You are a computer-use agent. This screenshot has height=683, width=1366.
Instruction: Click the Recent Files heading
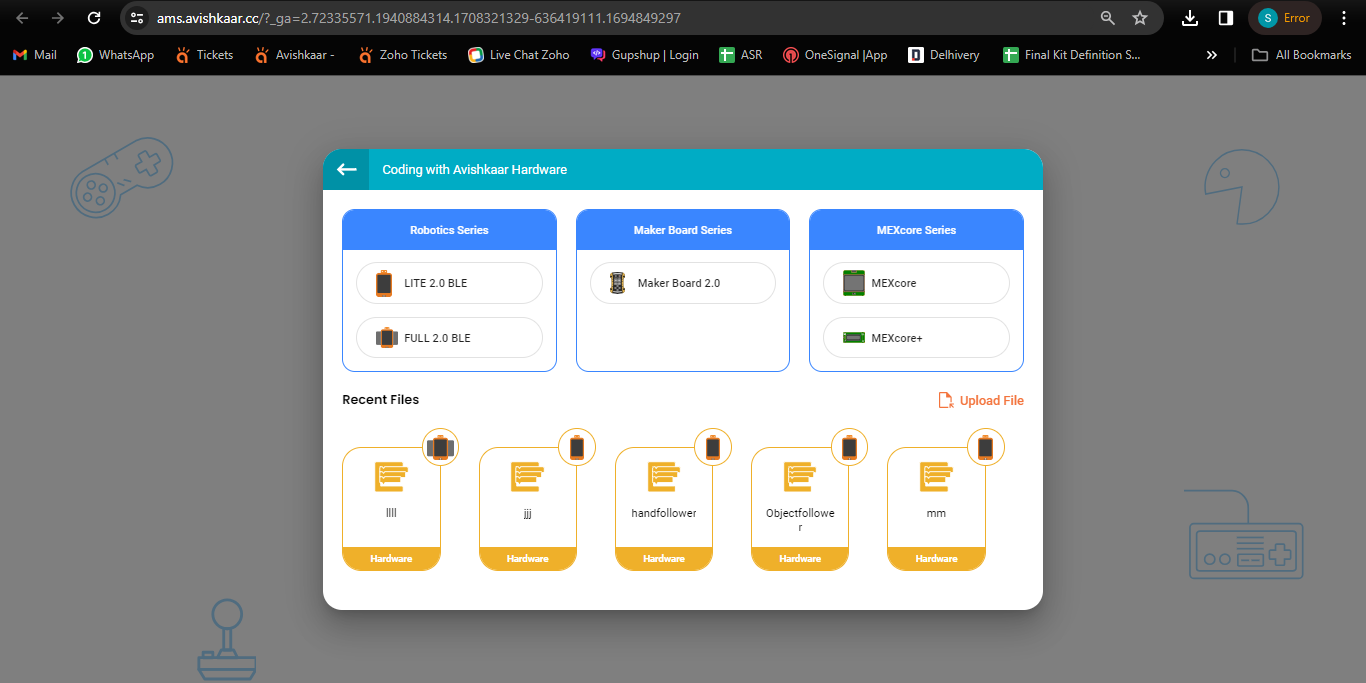(x=381, y=400)
